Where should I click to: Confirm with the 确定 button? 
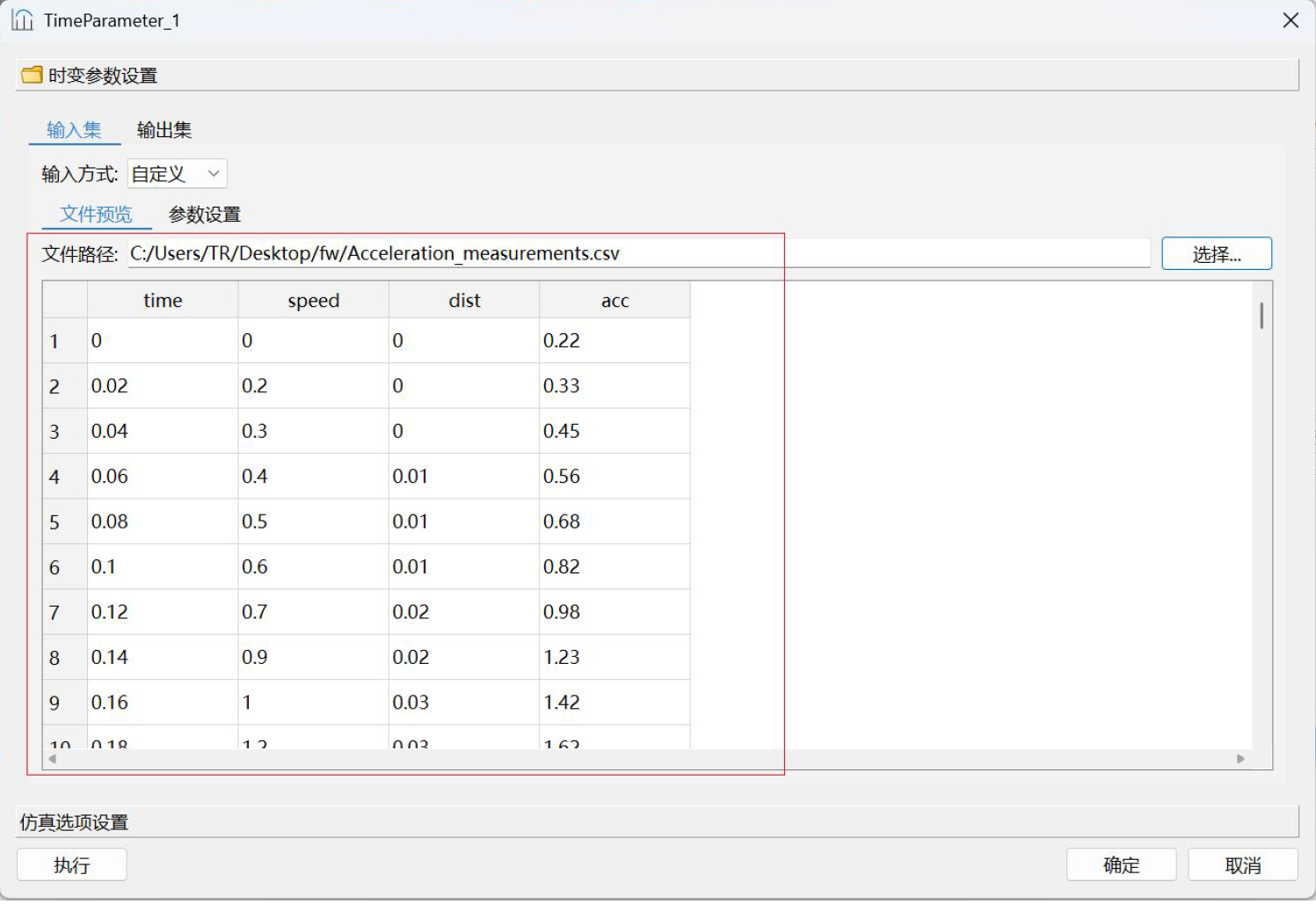point(1121,865)
